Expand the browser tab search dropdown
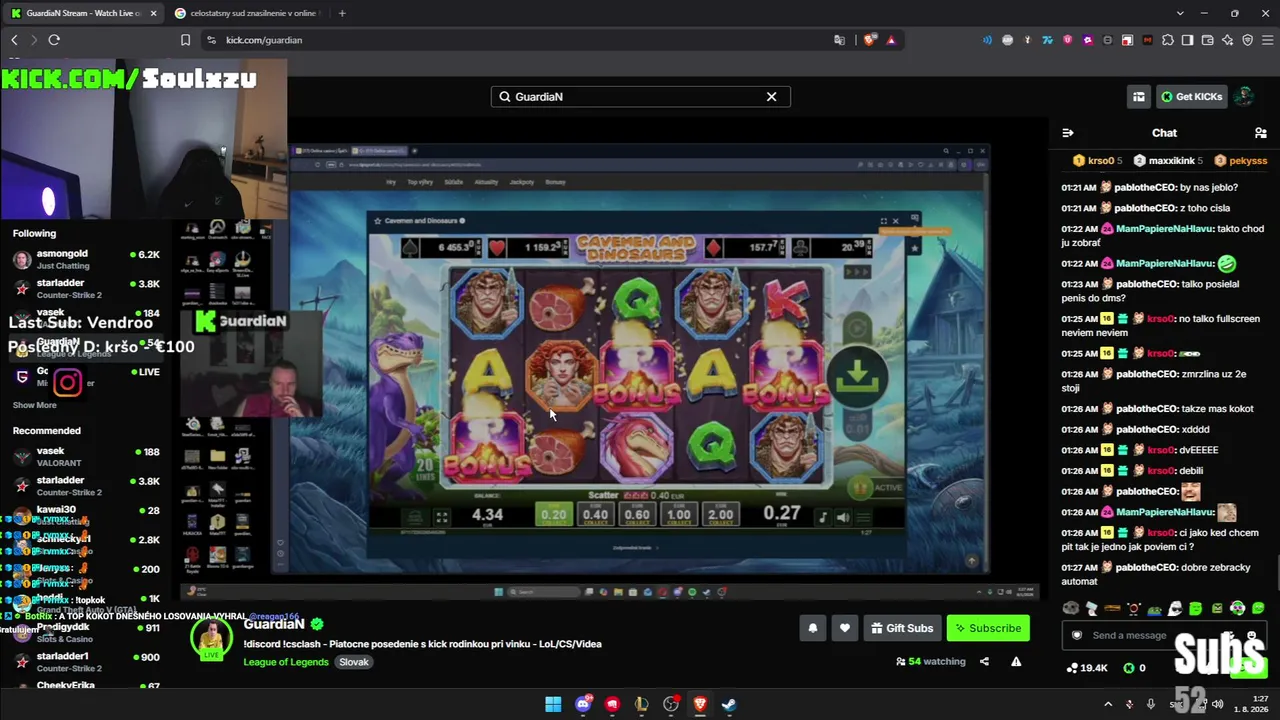Image resolution: width=1280 pixels, height=720 pixels. (x=1180, y=13)
